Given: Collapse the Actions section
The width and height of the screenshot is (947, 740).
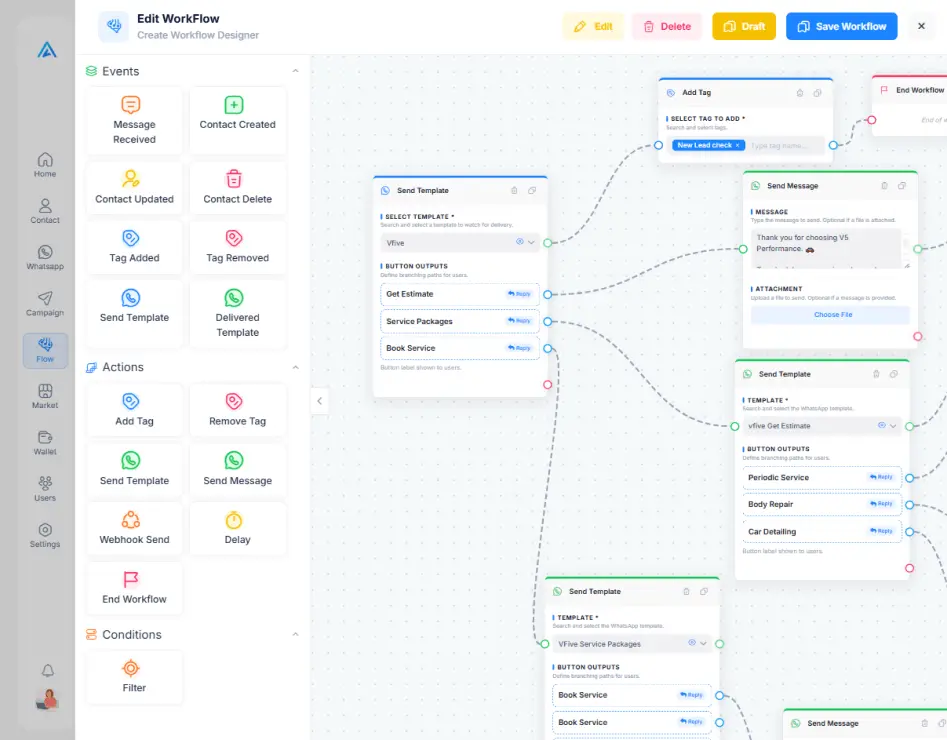Looking at the screenshot, I should (x=295, y=367).
